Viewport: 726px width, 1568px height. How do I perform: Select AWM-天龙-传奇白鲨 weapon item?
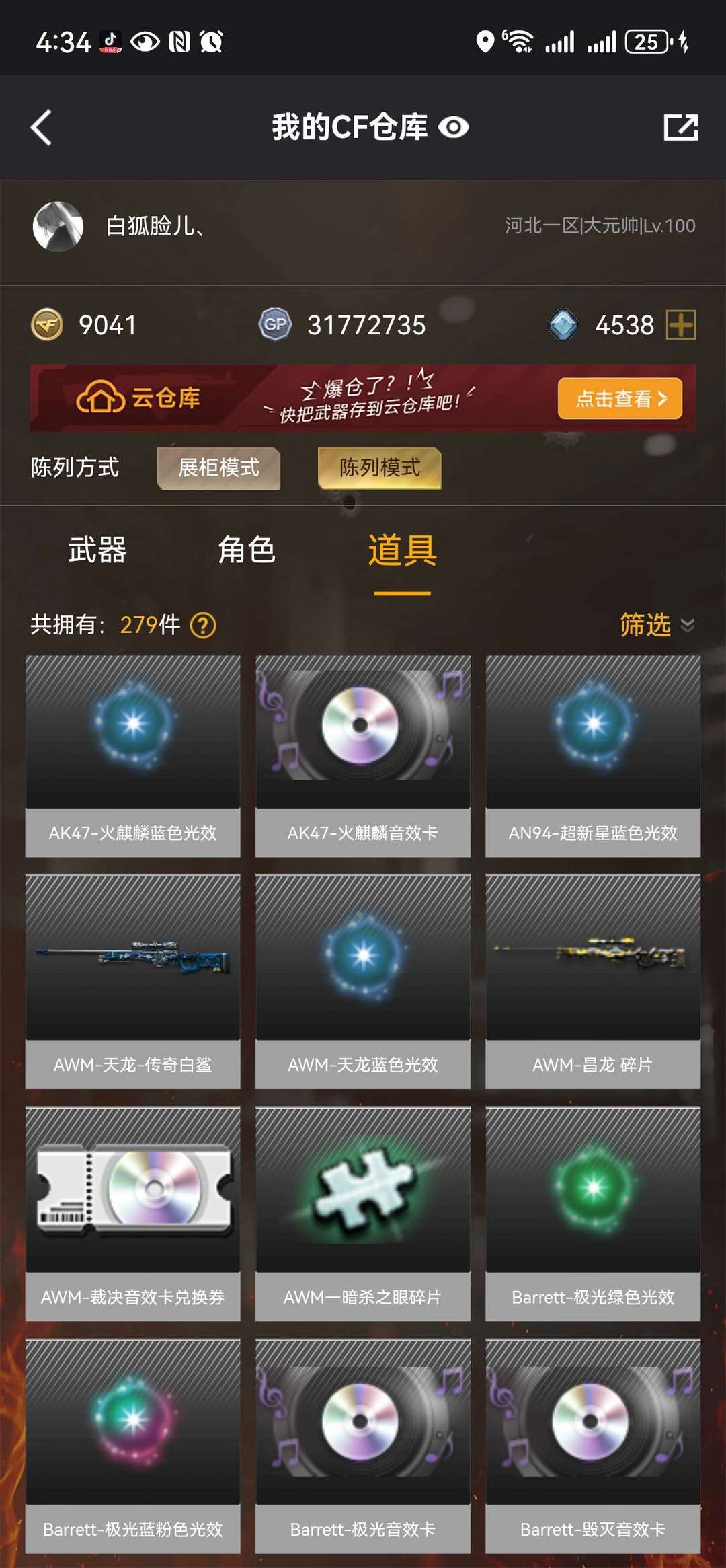pos(133,981)
